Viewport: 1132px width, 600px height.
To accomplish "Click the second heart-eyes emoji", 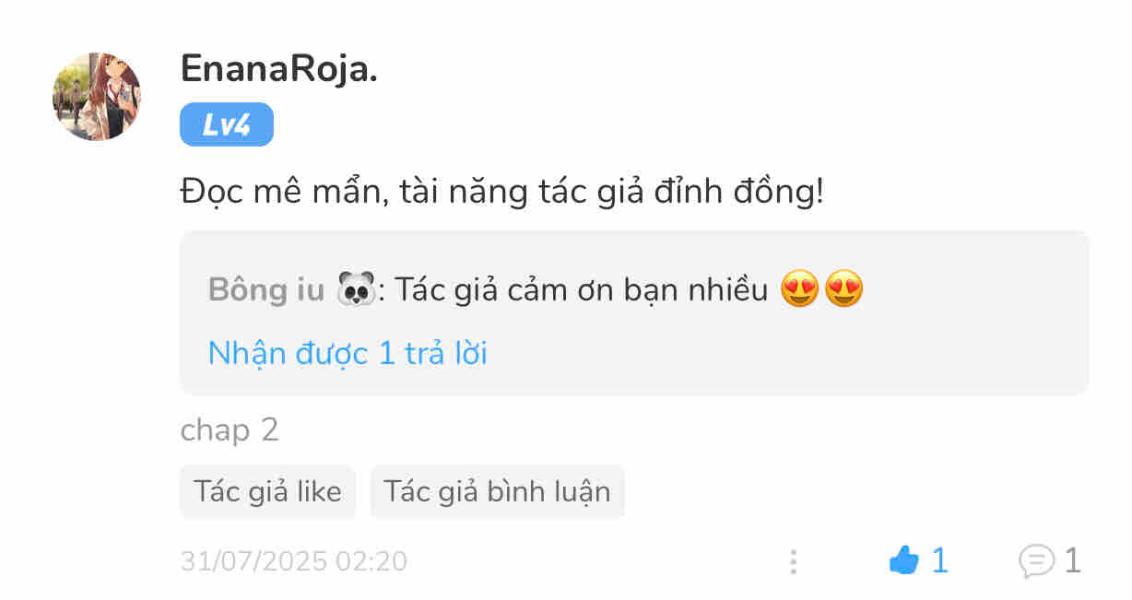I will [x=844, y=290].
